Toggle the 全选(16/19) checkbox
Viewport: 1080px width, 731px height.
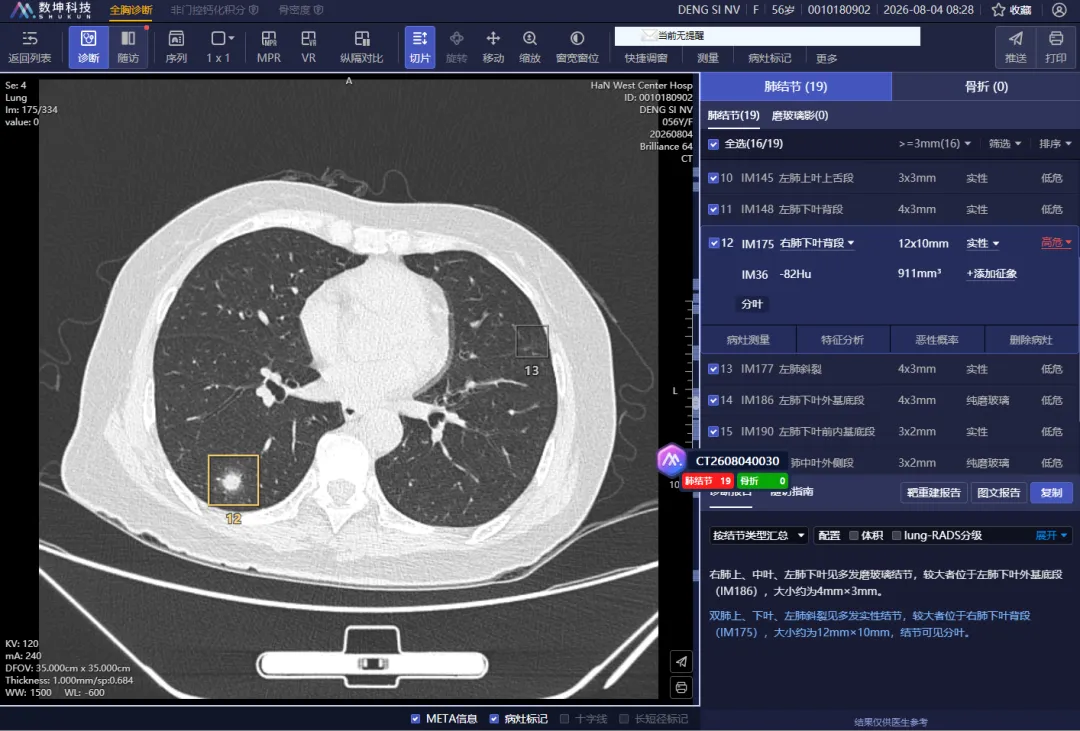click(x=714, y=144)
